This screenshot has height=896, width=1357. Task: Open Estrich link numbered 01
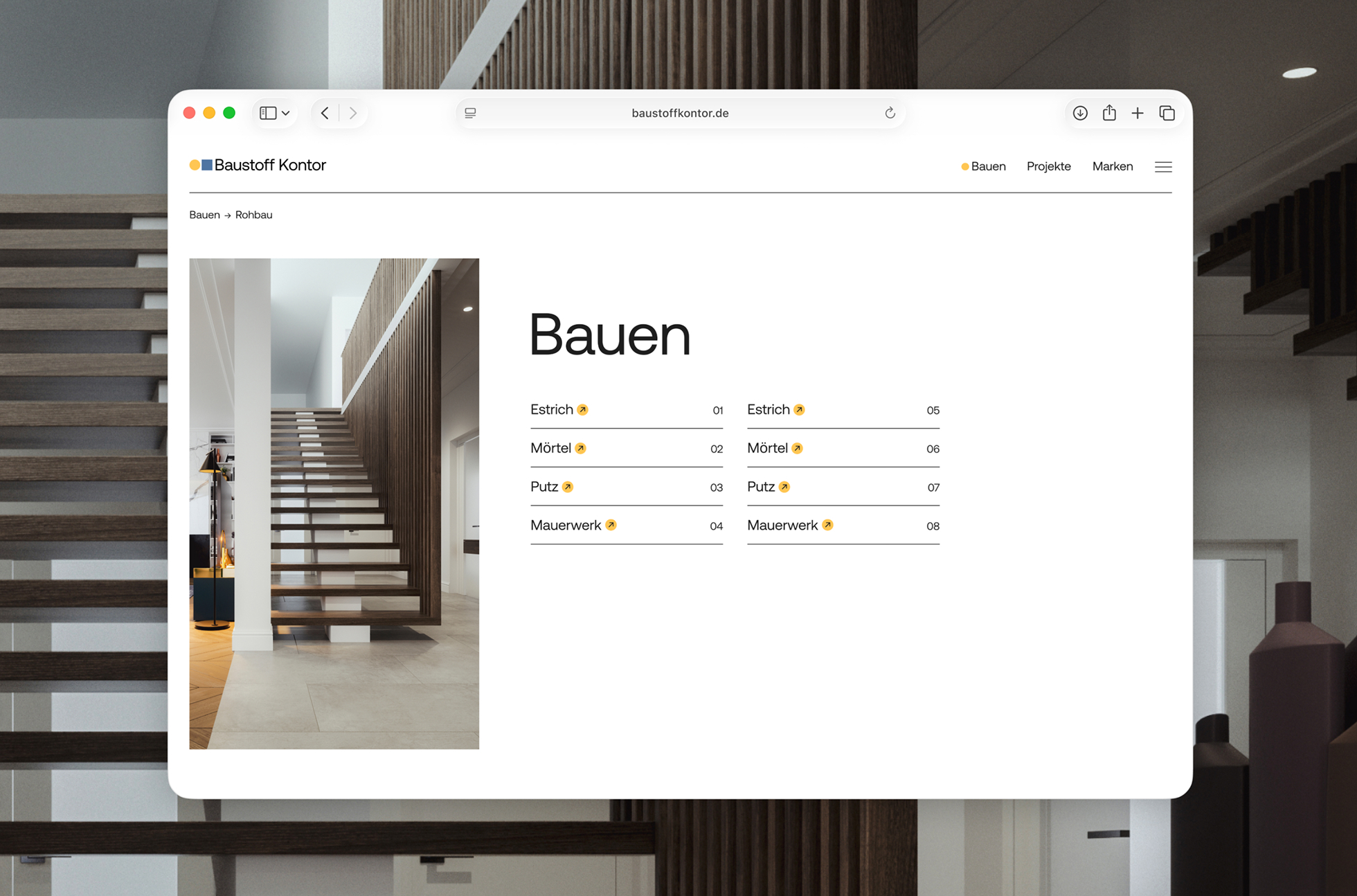pos(552,409)
